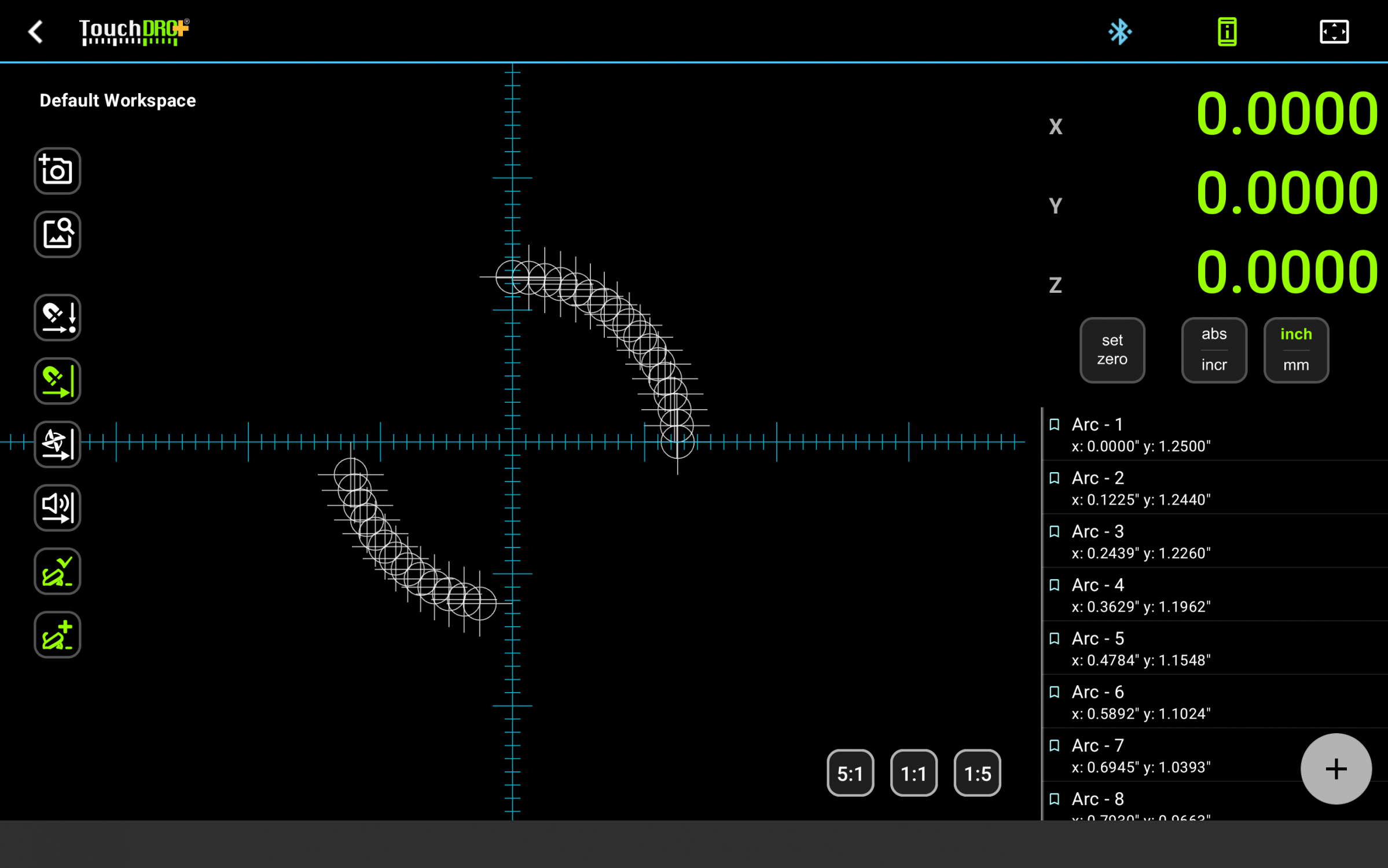Click the bookmark icon beside Arc - 4
Viewport: 1388px width, 868px height.
(x=1055, y=585)
